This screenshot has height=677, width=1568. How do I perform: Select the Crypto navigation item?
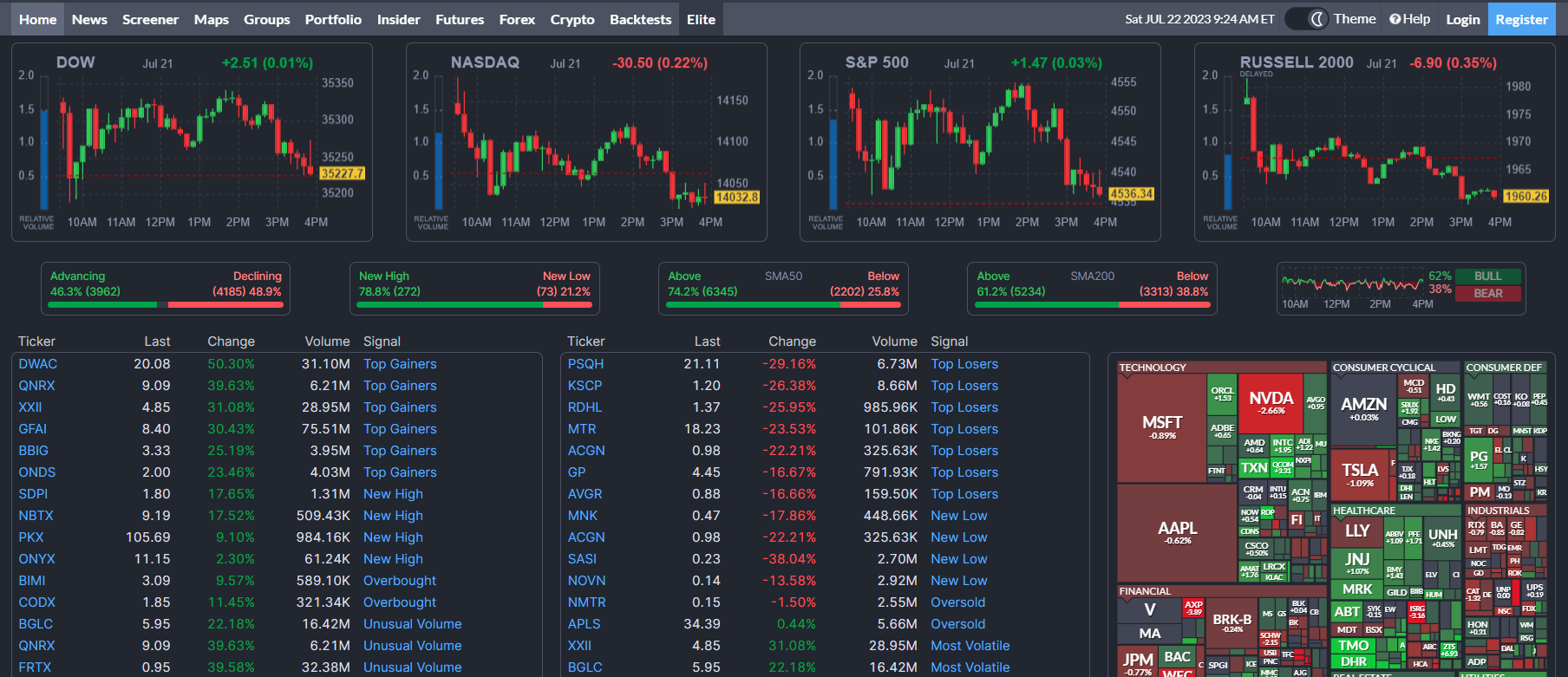coord(572,19)
